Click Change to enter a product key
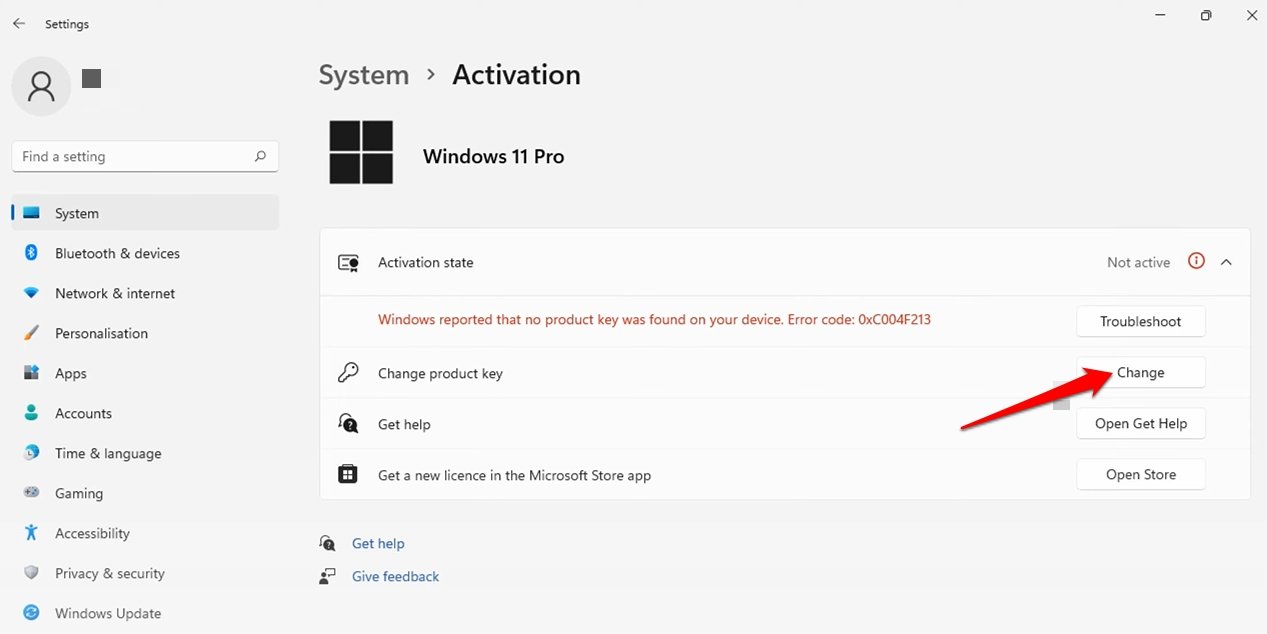The height and width of the screenshot is (634, 1267). (1141, 372)
